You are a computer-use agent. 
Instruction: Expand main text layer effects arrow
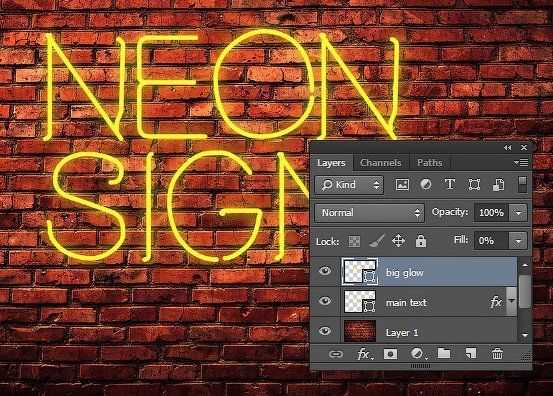click(511, 301)
